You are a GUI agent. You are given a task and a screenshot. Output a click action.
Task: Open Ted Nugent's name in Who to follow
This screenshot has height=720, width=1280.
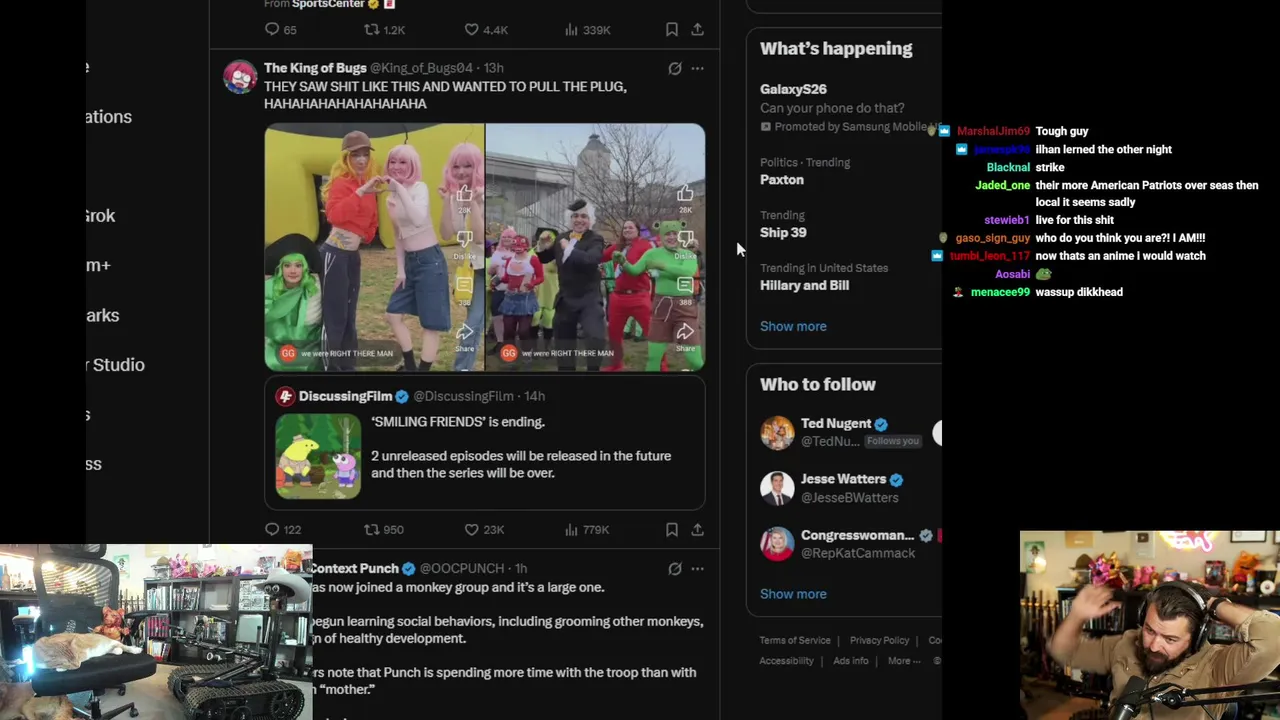coord(836,423)
